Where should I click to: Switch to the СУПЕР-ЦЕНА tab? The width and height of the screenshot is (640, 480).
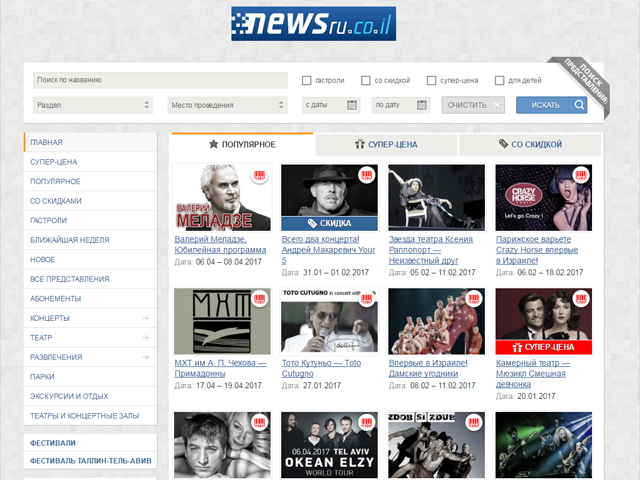point(386,144)
